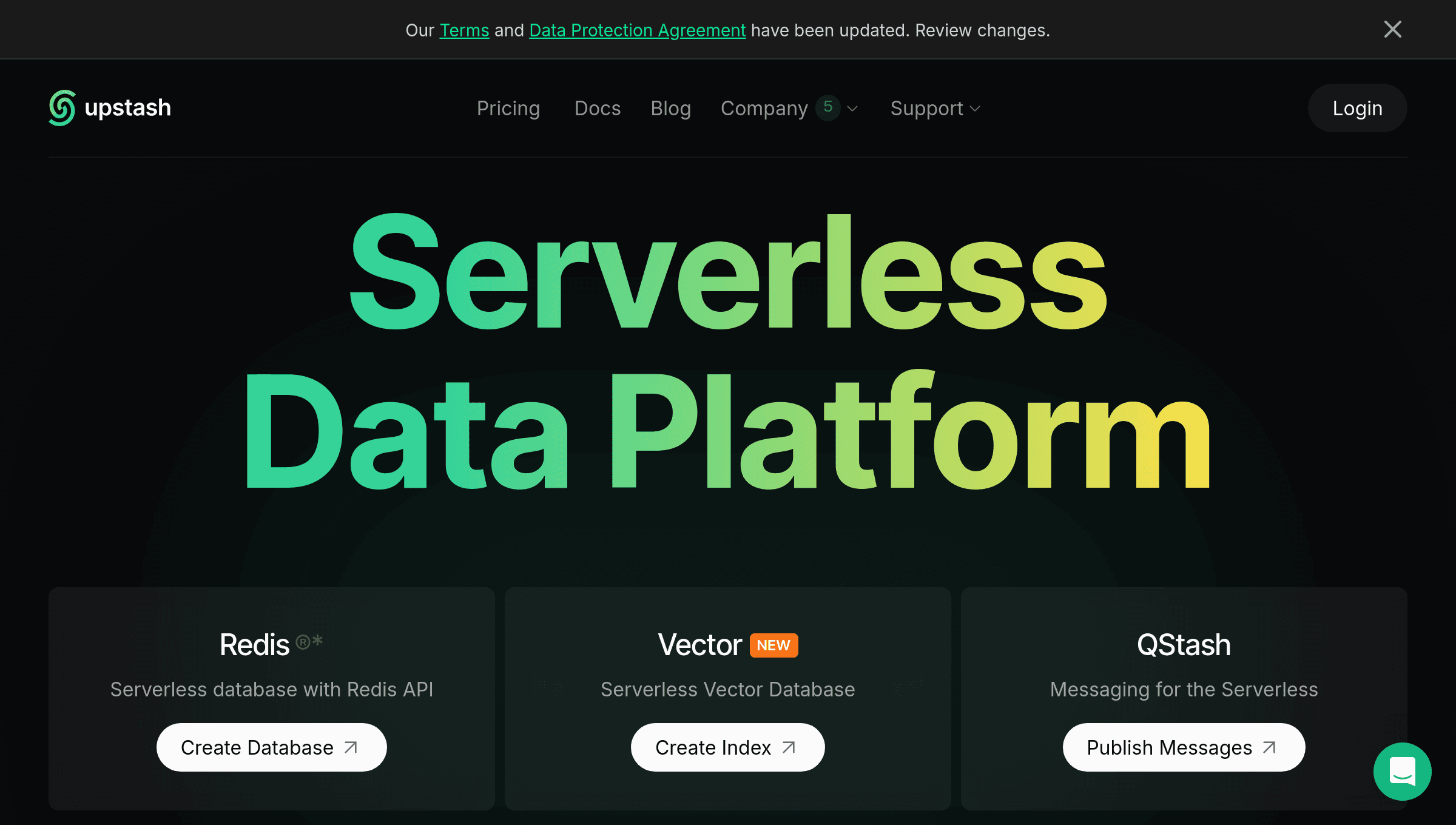Screen dimensions: 1456x825
Task: Click Create Database button for Redis
Action: (x=271, y=747)
